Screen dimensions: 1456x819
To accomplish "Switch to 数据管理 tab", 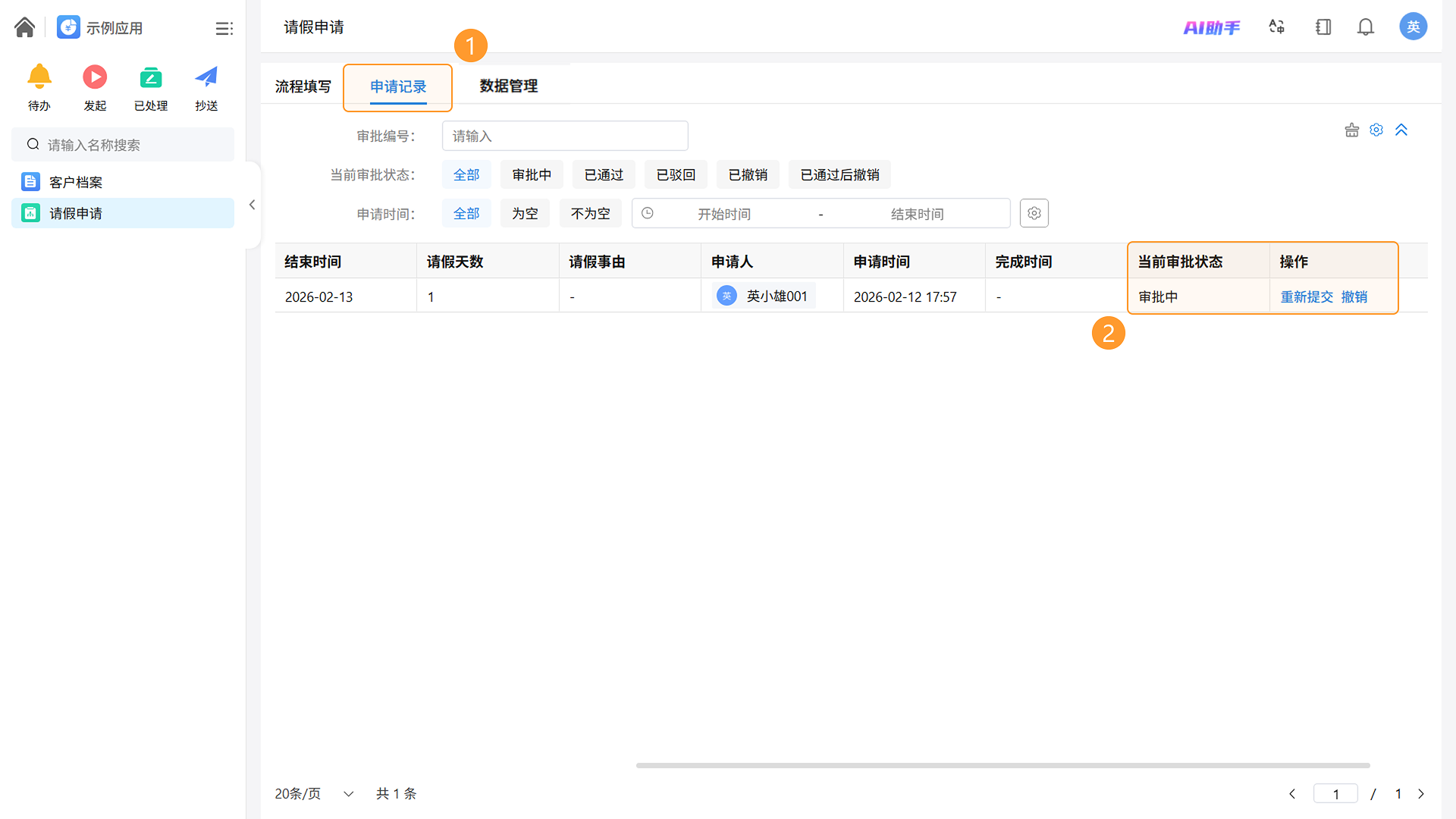I will 508,86.
